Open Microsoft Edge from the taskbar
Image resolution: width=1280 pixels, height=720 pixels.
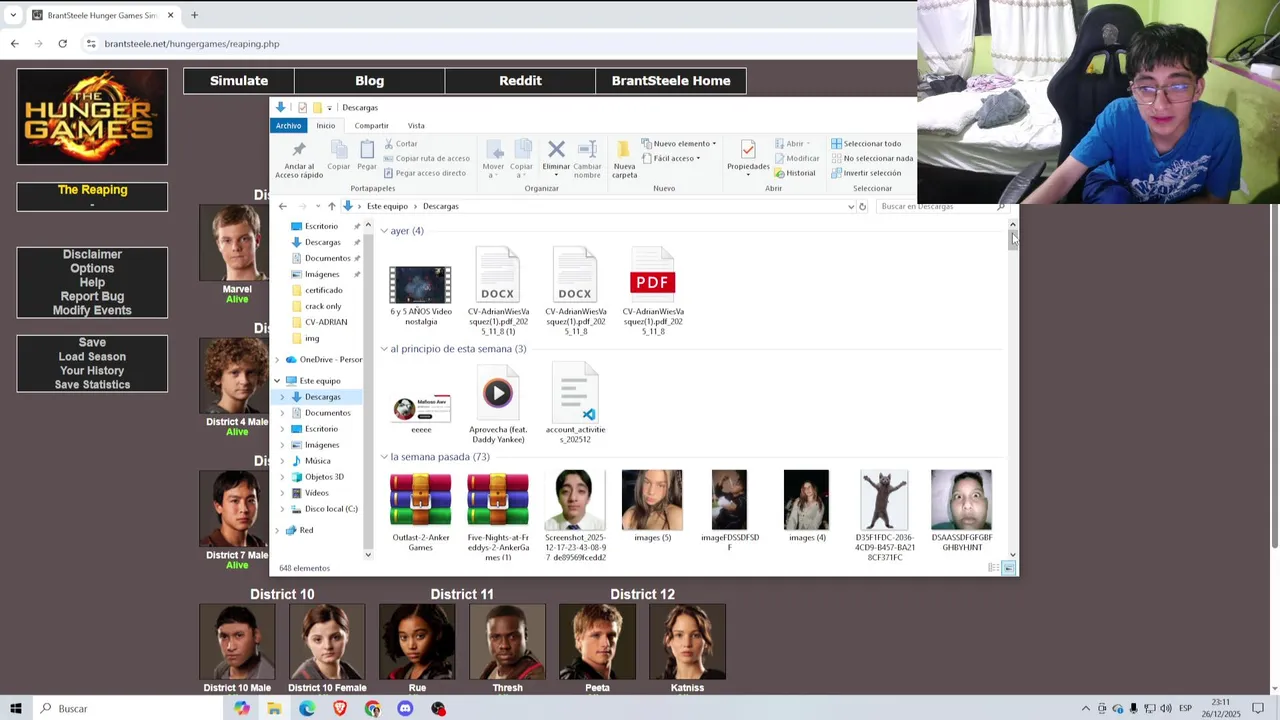307,708
